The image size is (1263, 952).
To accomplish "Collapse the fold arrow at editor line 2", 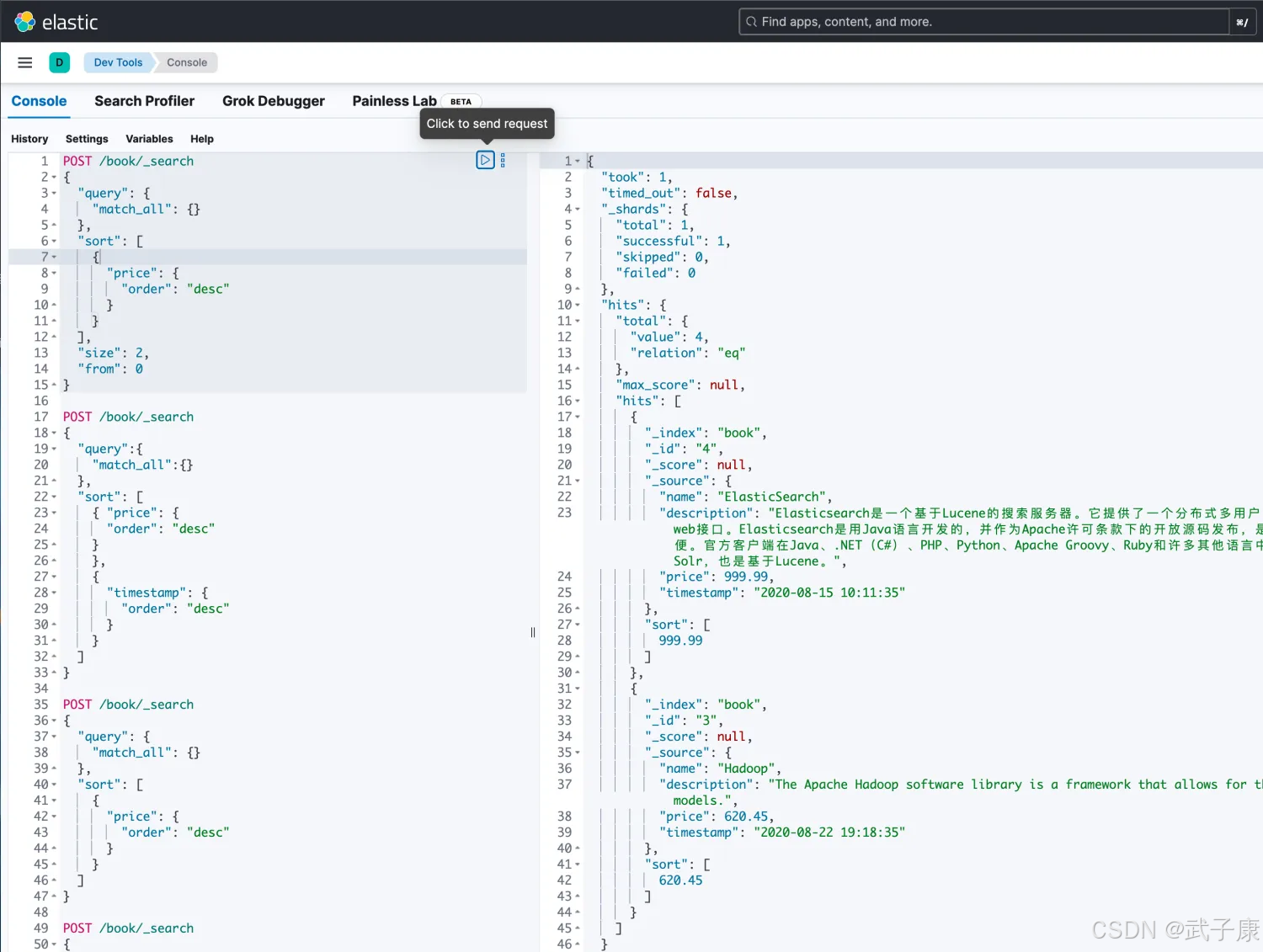I will point(55,178).
